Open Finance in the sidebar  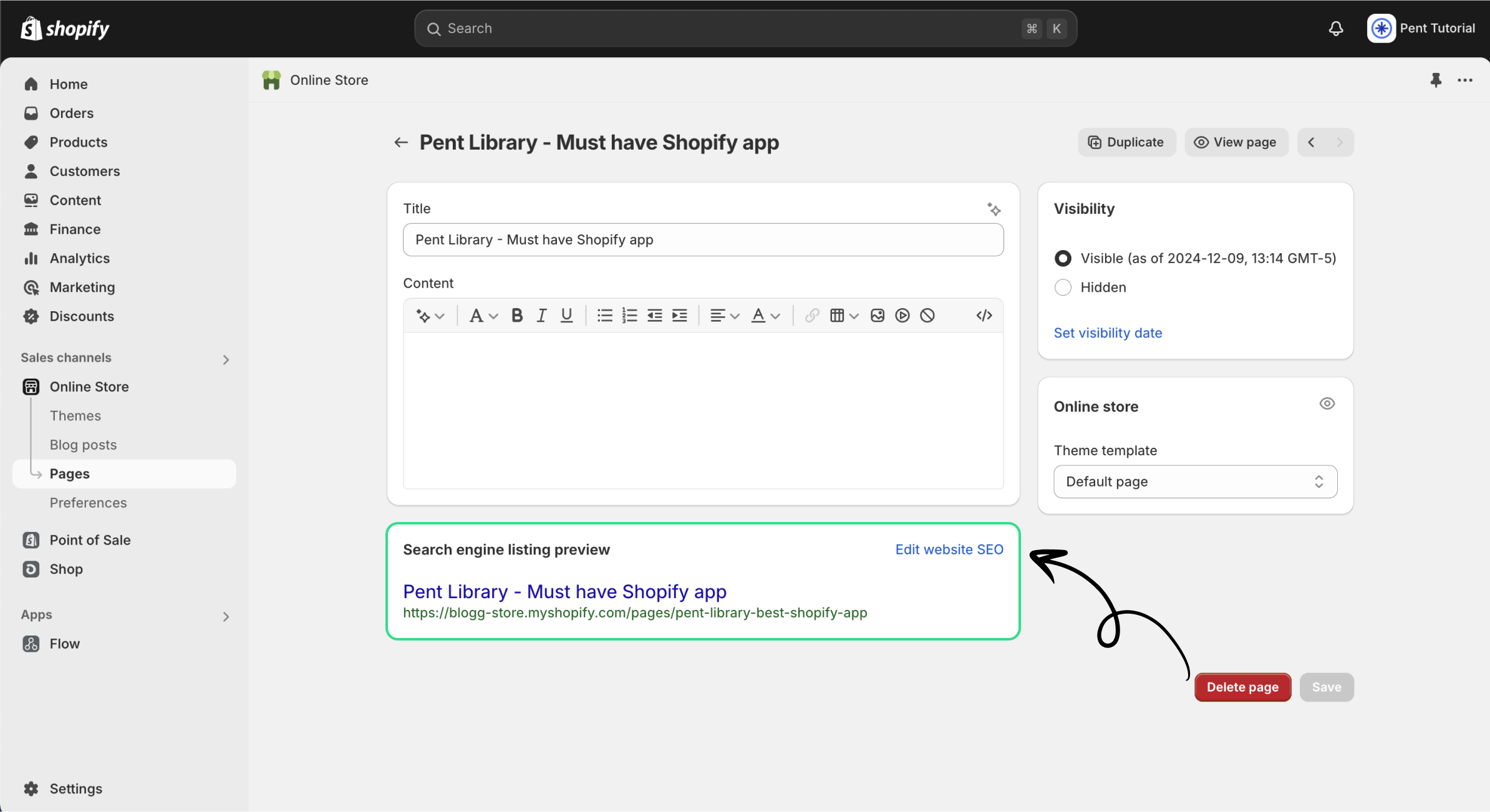pyautogui.click(x=125, y=230)
